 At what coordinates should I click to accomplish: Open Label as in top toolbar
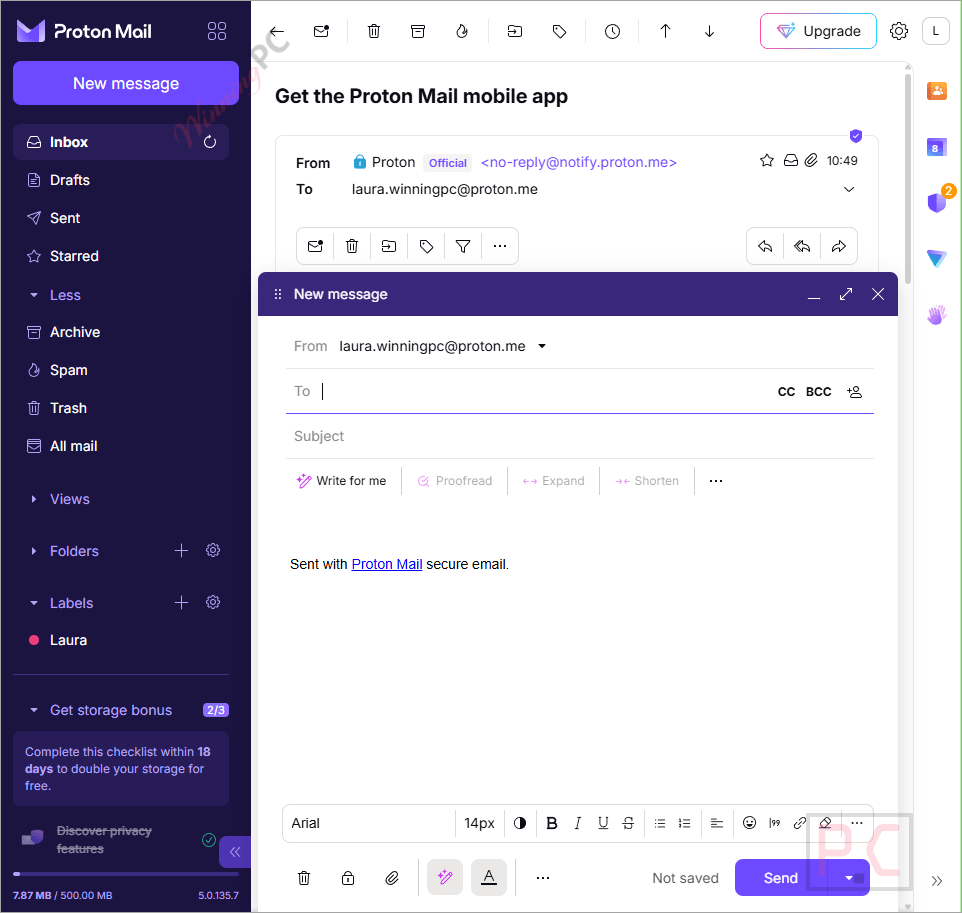[x=559, y=31]
